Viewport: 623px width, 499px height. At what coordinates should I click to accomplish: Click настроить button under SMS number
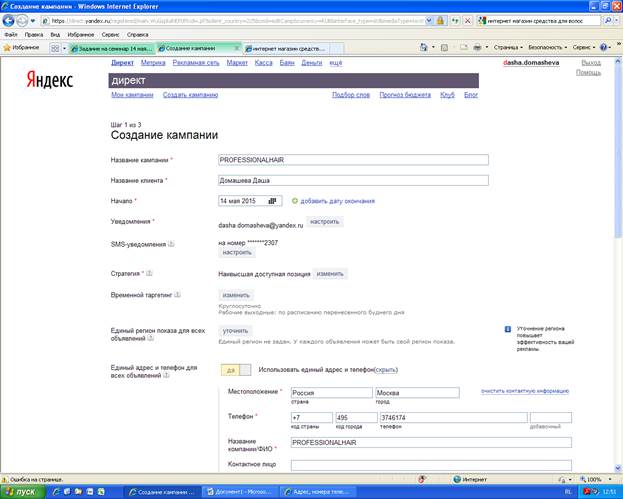pyautogui.click(x=237, y=252)
